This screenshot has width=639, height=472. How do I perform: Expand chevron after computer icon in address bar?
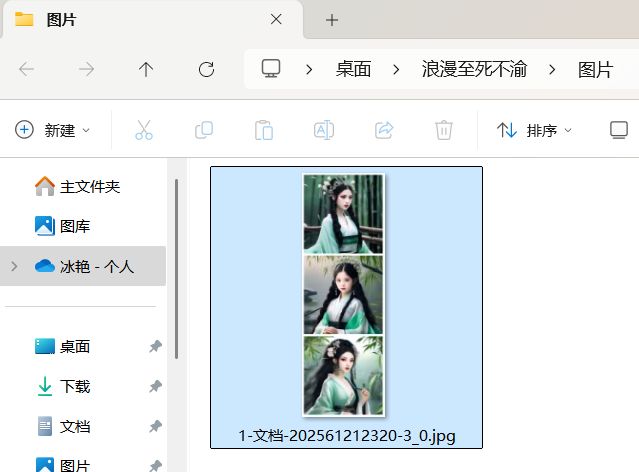click(309, 70)
